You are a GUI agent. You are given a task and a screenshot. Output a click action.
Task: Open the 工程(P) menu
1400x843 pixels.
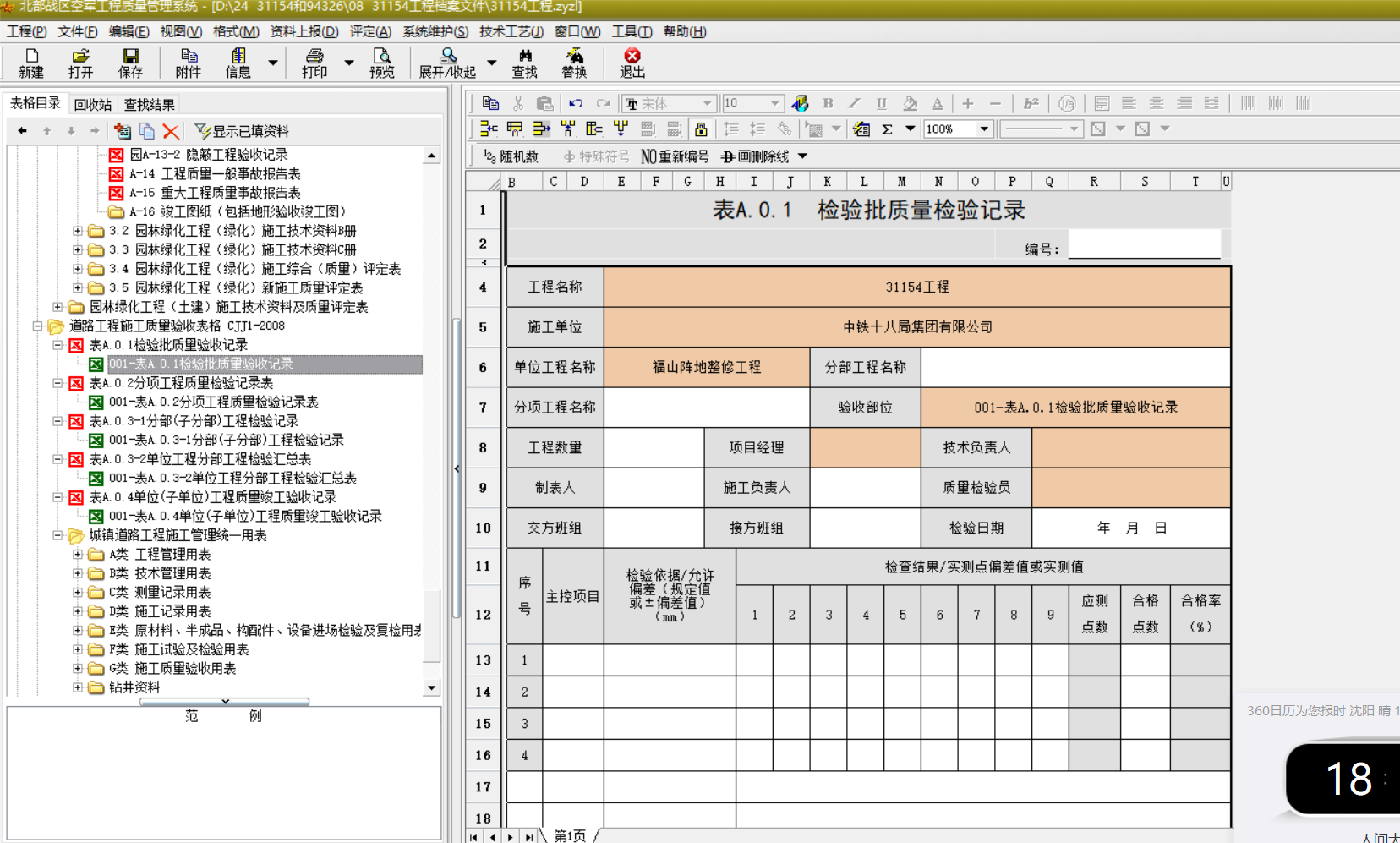tap(27, 31)
